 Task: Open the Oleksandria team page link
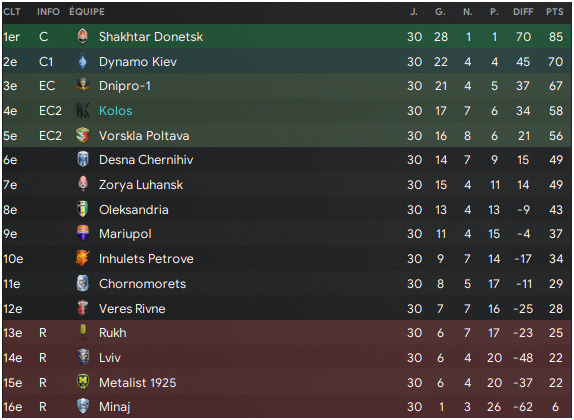point(134,210)
